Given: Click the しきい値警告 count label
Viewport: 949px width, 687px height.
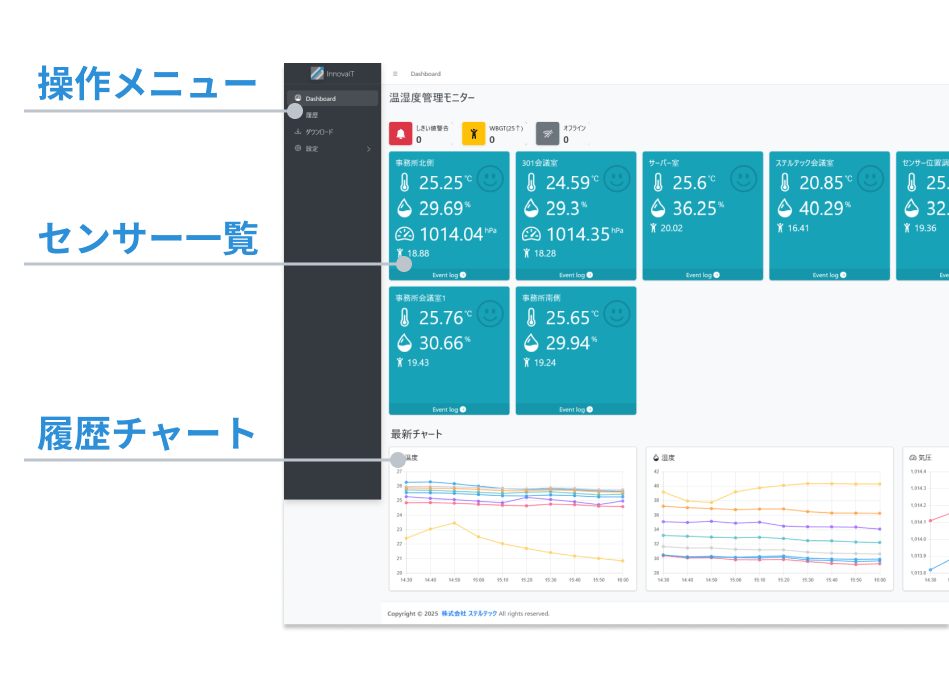Looking at the screenshot, I should pos(432,128).
